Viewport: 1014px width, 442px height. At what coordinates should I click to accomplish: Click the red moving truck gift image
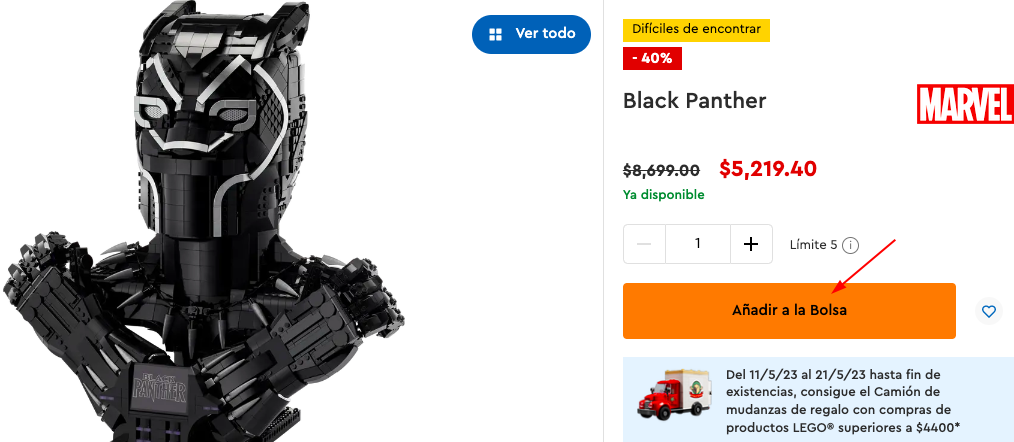674,393
